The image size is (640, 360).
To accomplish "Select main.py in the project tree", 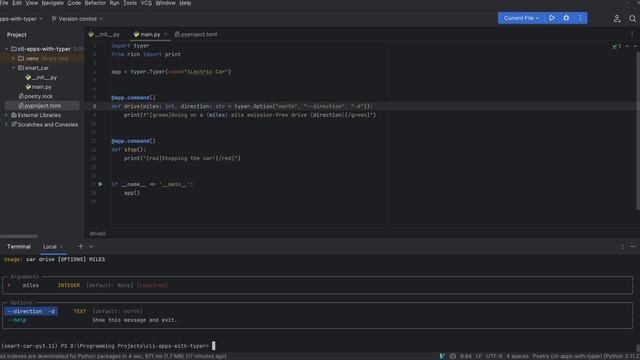I will [38, 87].
